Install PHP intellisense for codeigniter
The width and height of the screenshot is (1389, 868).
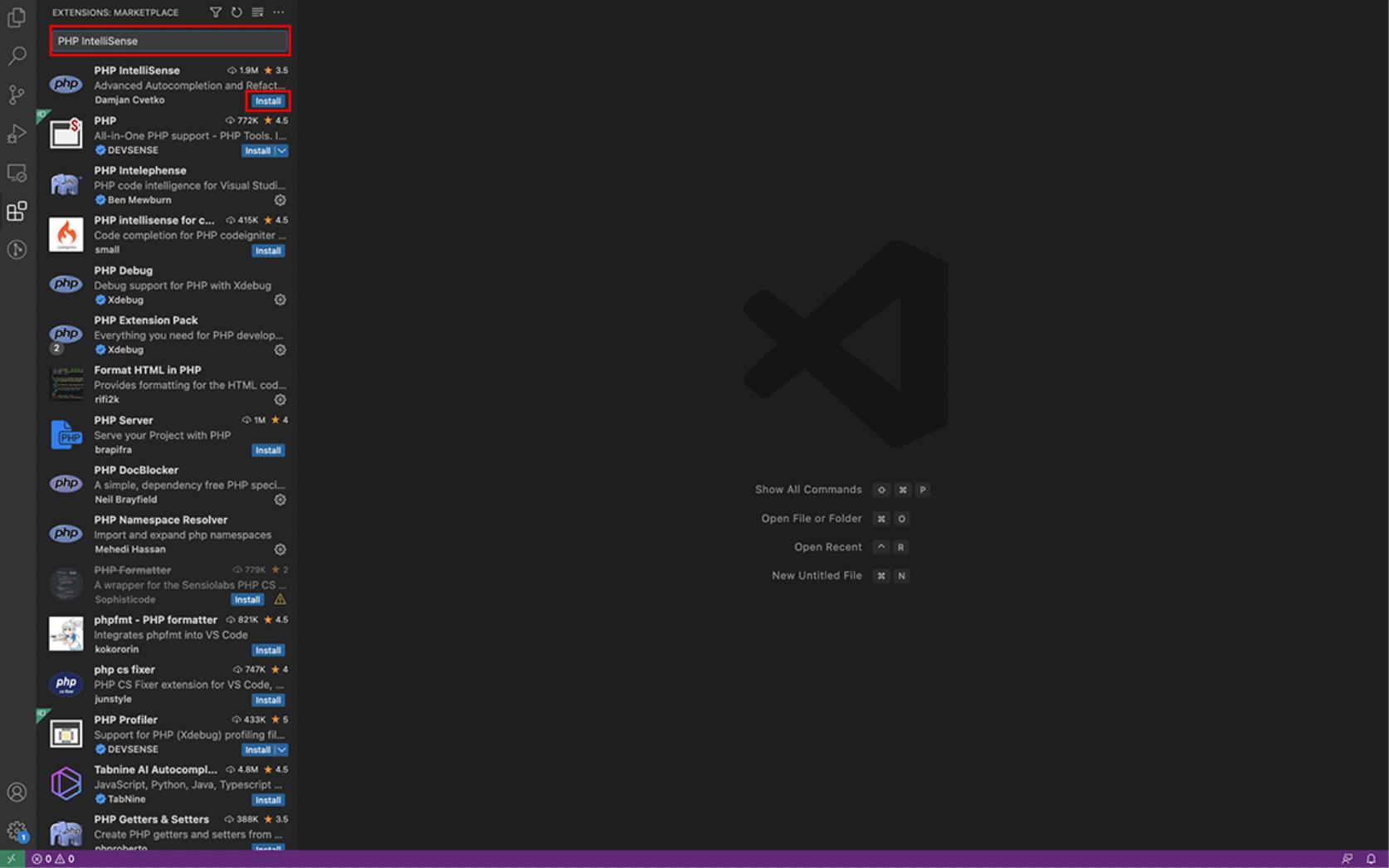click(x=268, y=251)
